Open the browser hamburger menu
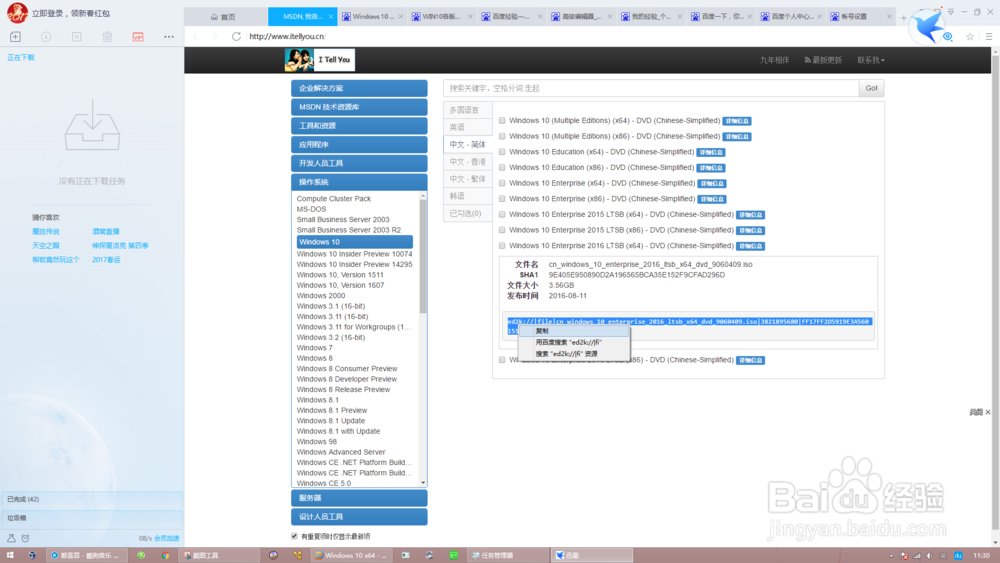 coord(989,36)
